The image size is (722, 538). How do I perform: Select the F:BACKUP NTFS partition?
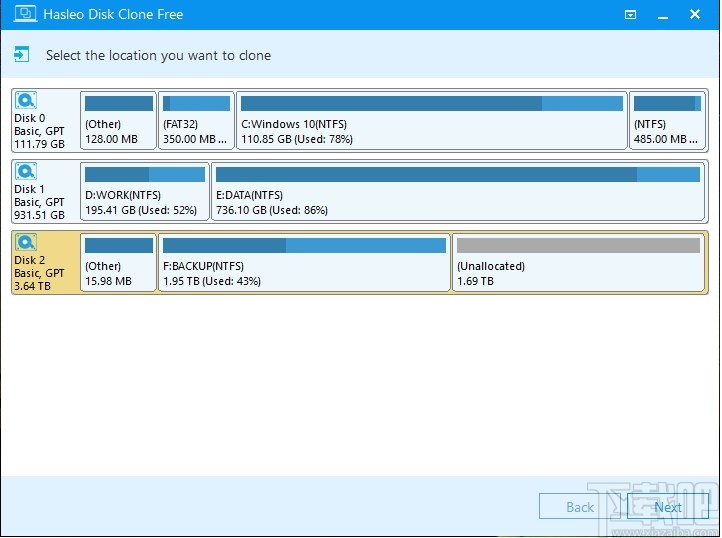point(304,262)
